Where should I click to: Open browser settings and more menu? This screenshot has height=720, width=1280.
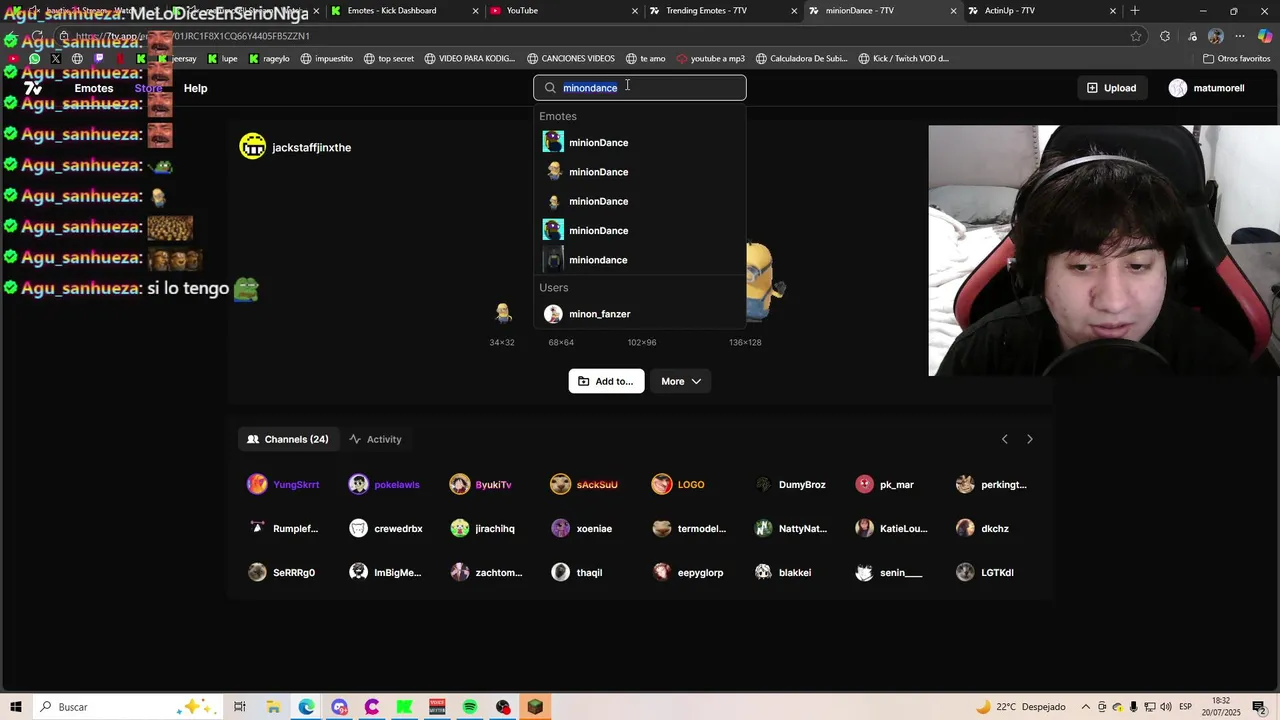1240,36
